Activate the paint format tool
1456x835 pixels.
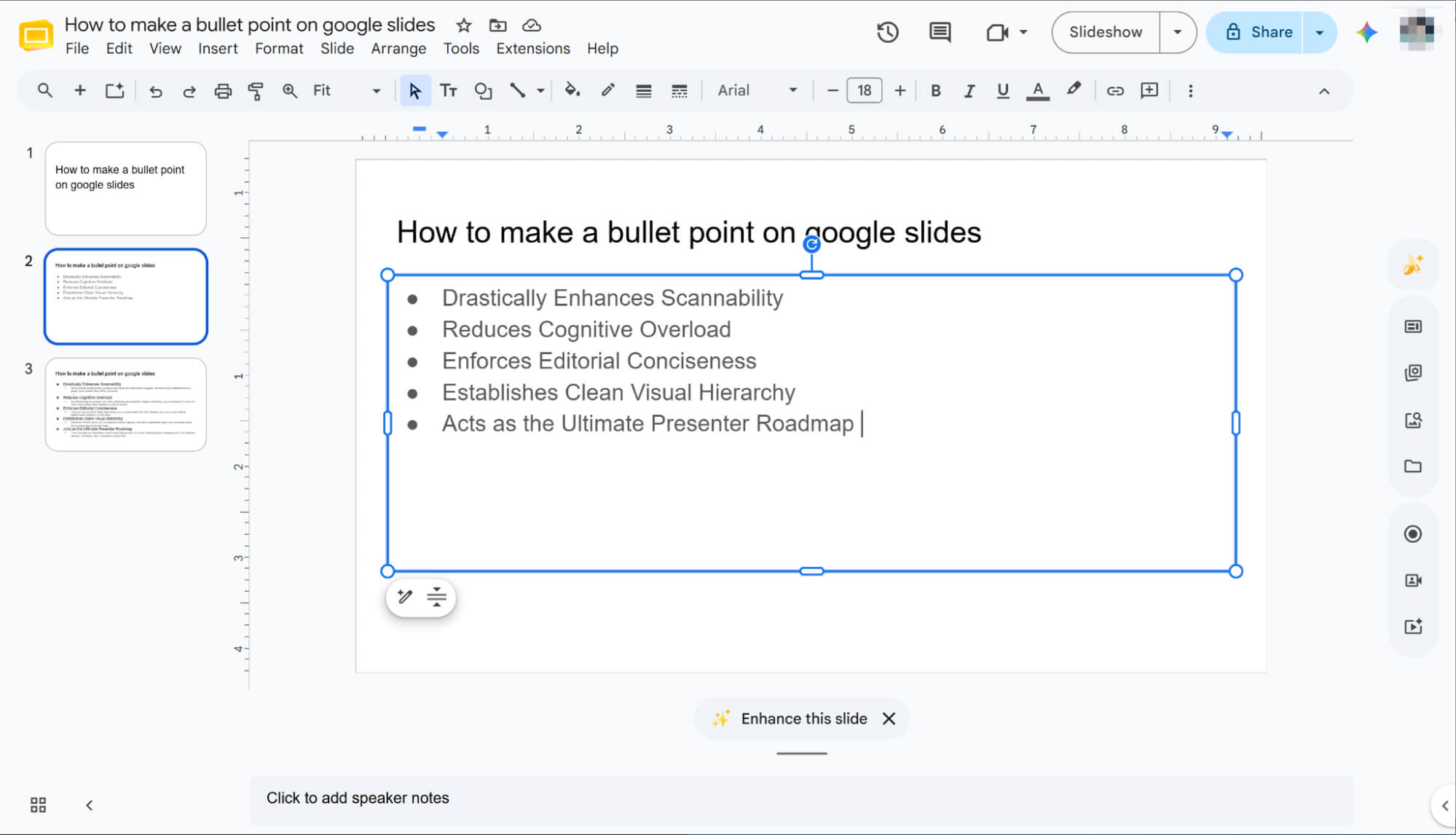pos(256,91)
